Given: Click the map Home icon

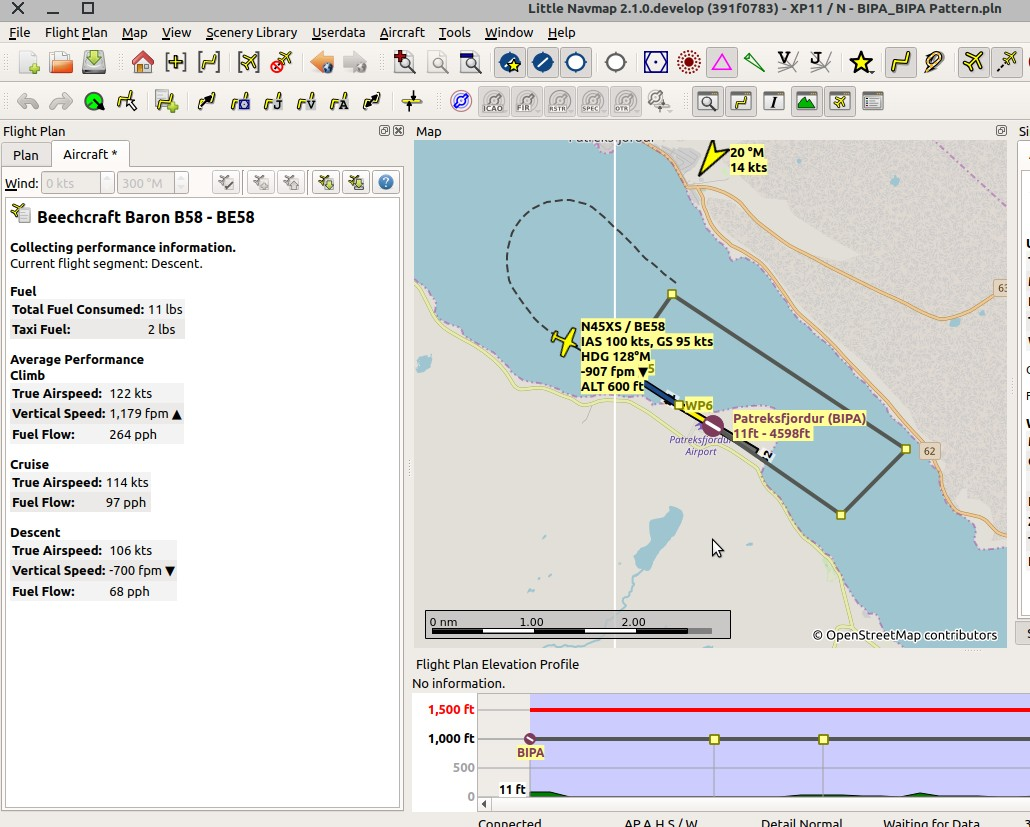Looking at the screenshot, I should [141, 62].
